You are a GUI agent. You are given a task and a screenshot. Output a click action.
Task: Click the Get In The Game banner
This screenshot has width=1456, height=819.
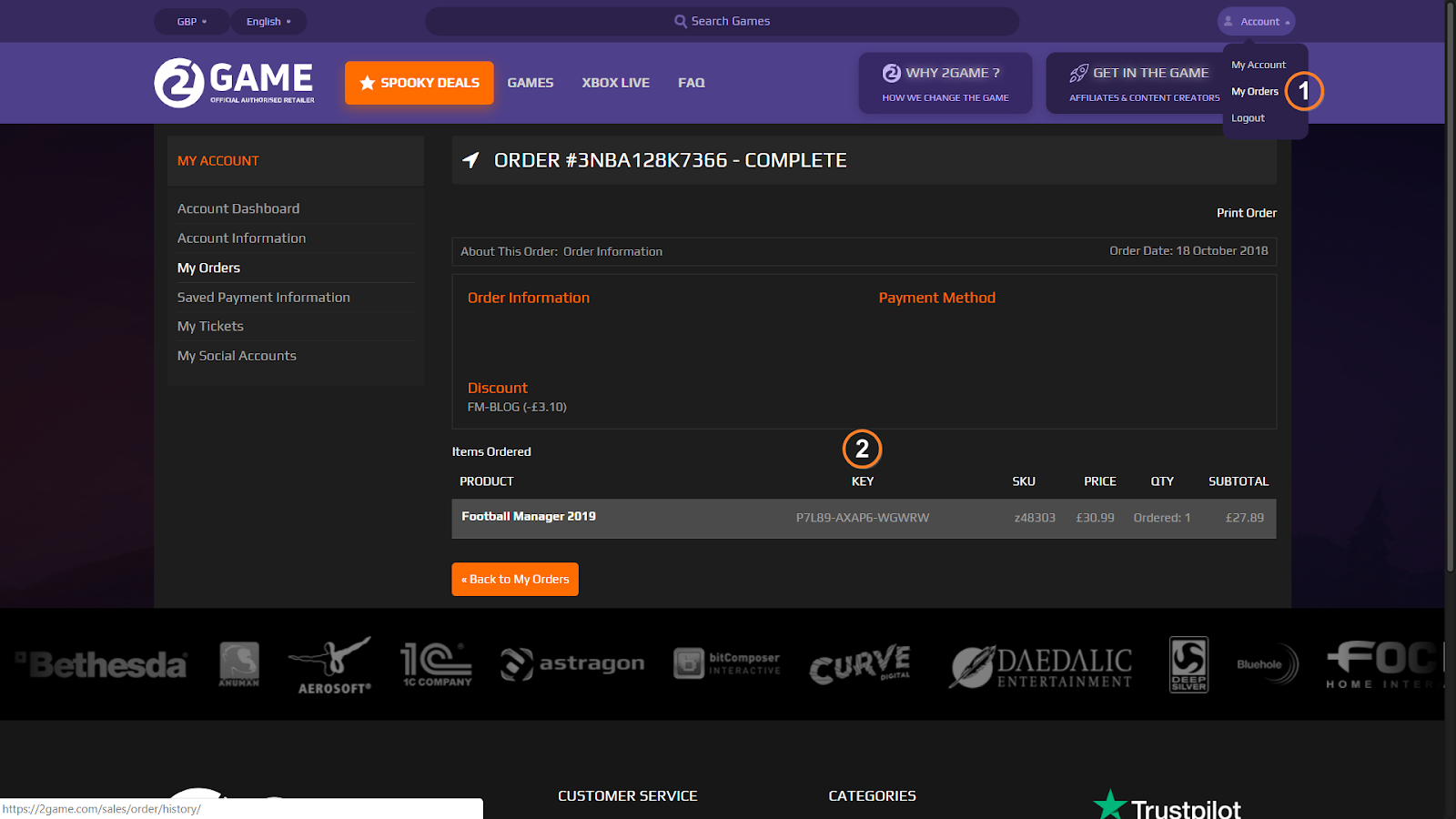click(x=1133, y=83)
